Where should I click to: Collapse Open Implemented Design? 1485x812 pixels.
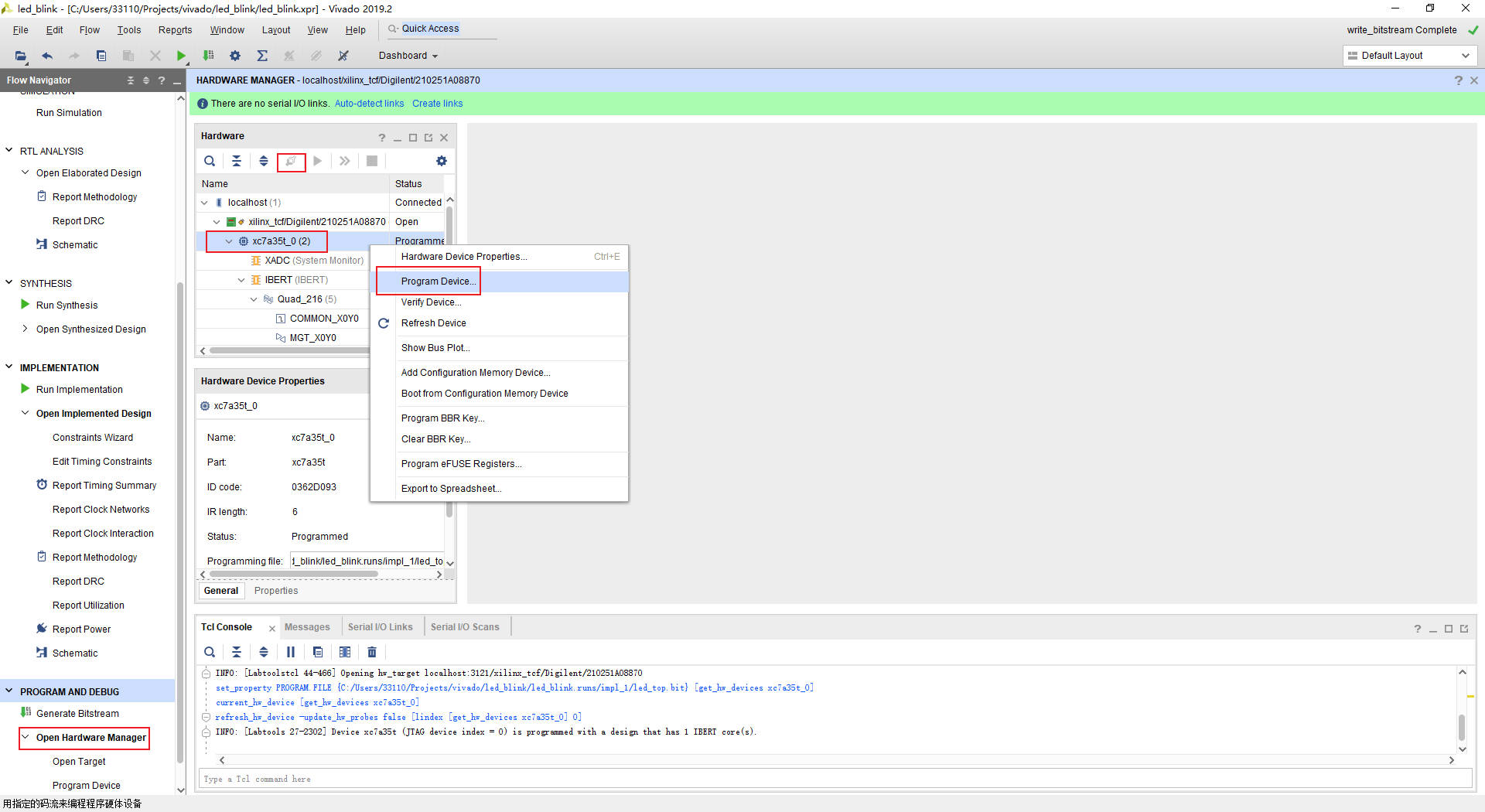coord(26,413)
